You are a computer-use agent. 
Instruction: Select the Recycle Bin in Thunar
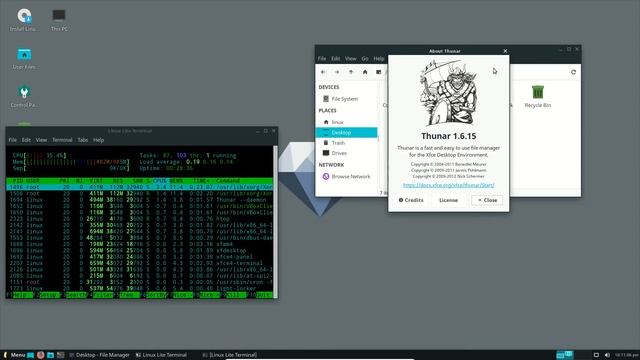(x=538, y=96)
